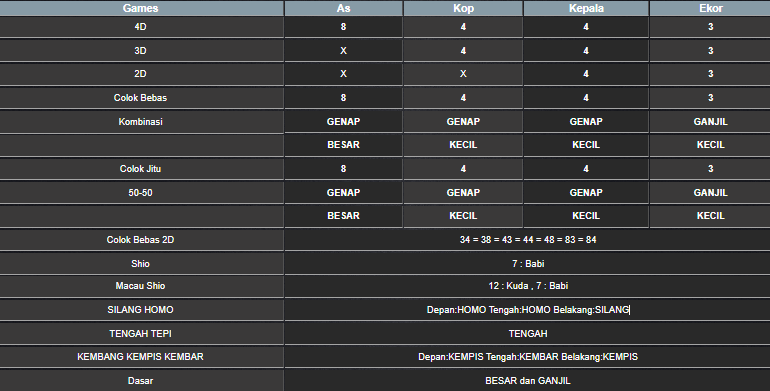Click the Ekor value 3 in 4D row
Screen dimensions: 770x391
[x=710, y=27]
